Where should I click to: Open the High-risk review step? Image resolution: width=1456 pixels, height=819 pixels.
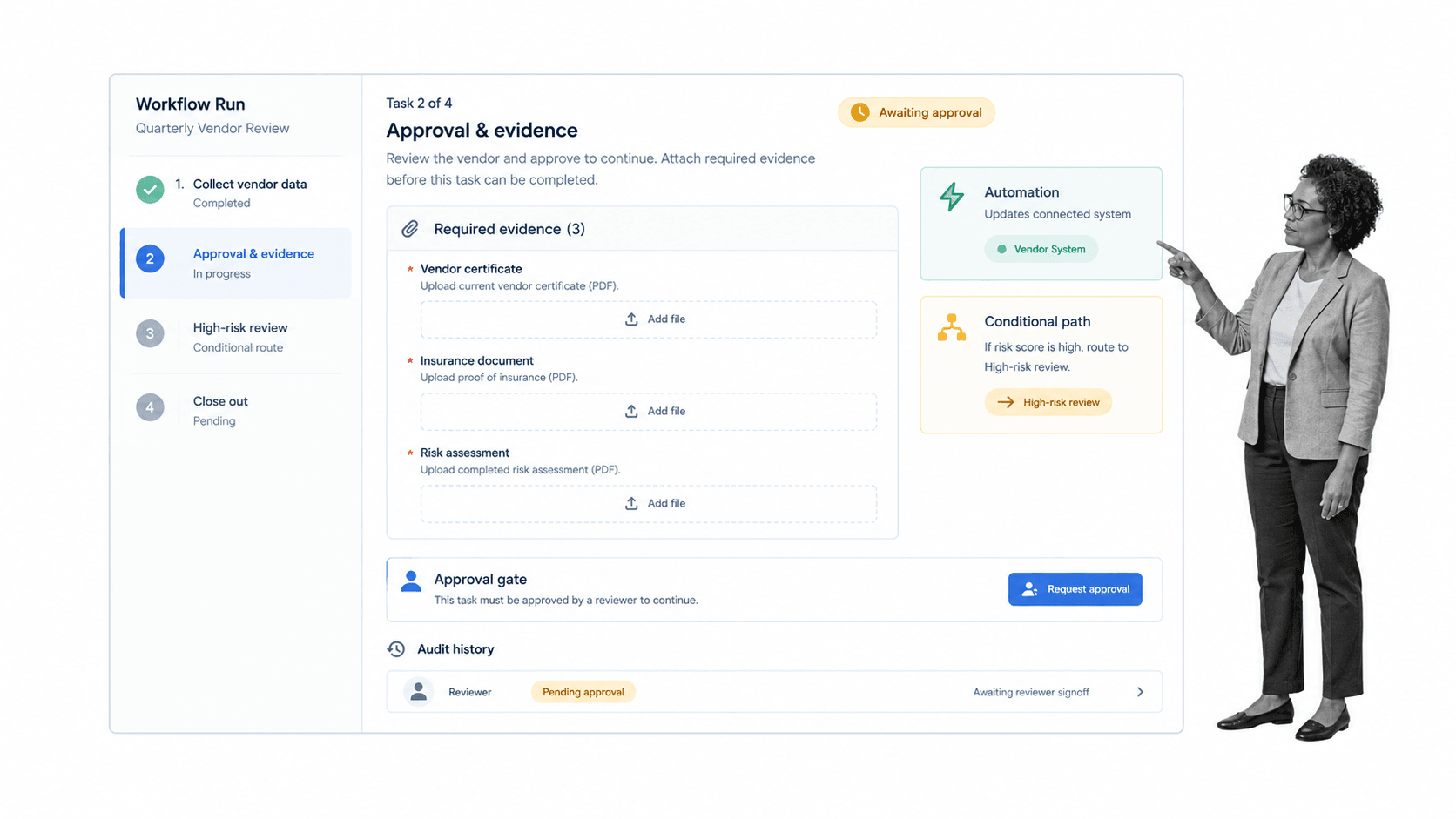point(236,337)
